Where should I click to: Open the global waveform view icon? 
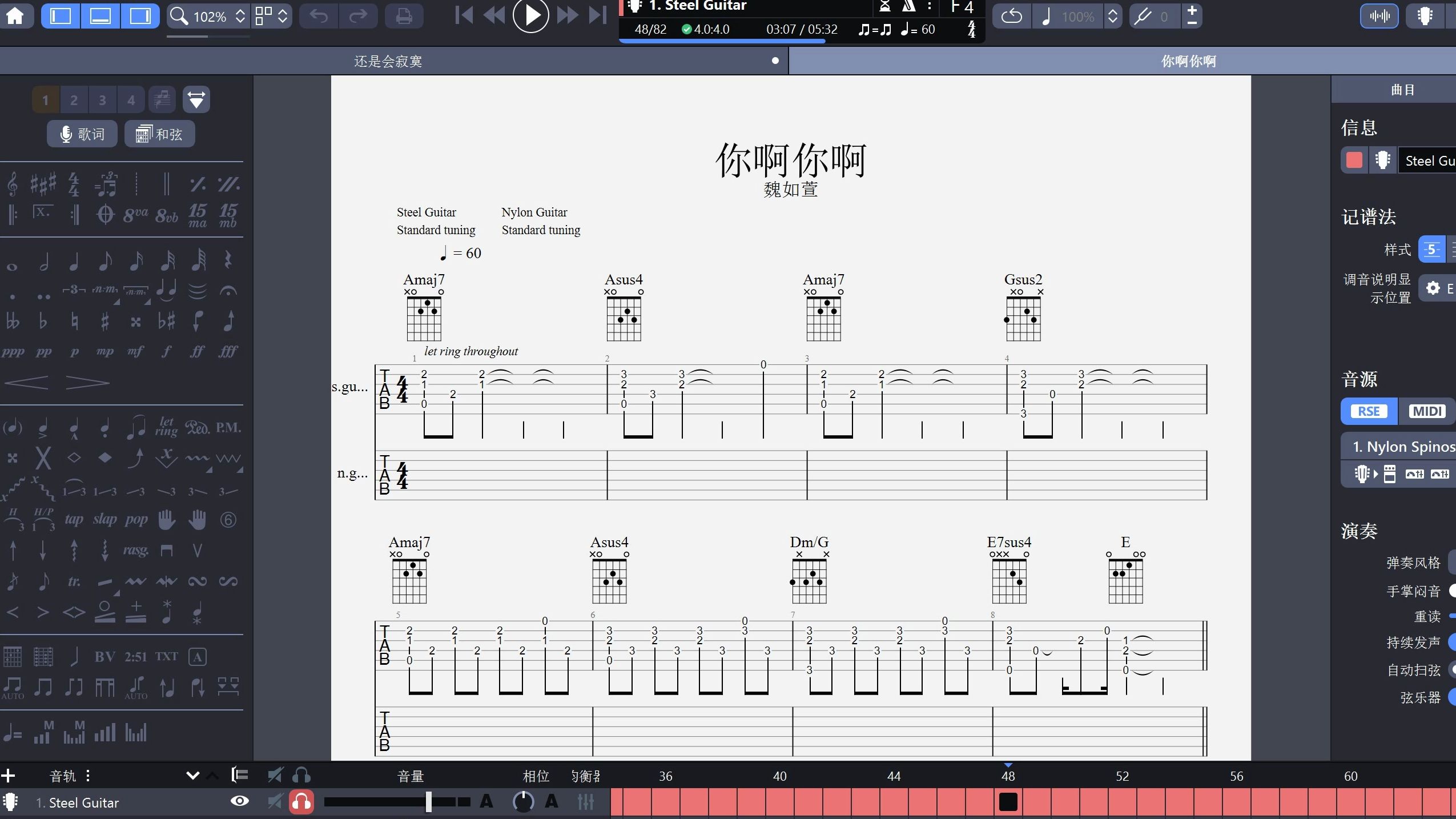click(1379, 16)
